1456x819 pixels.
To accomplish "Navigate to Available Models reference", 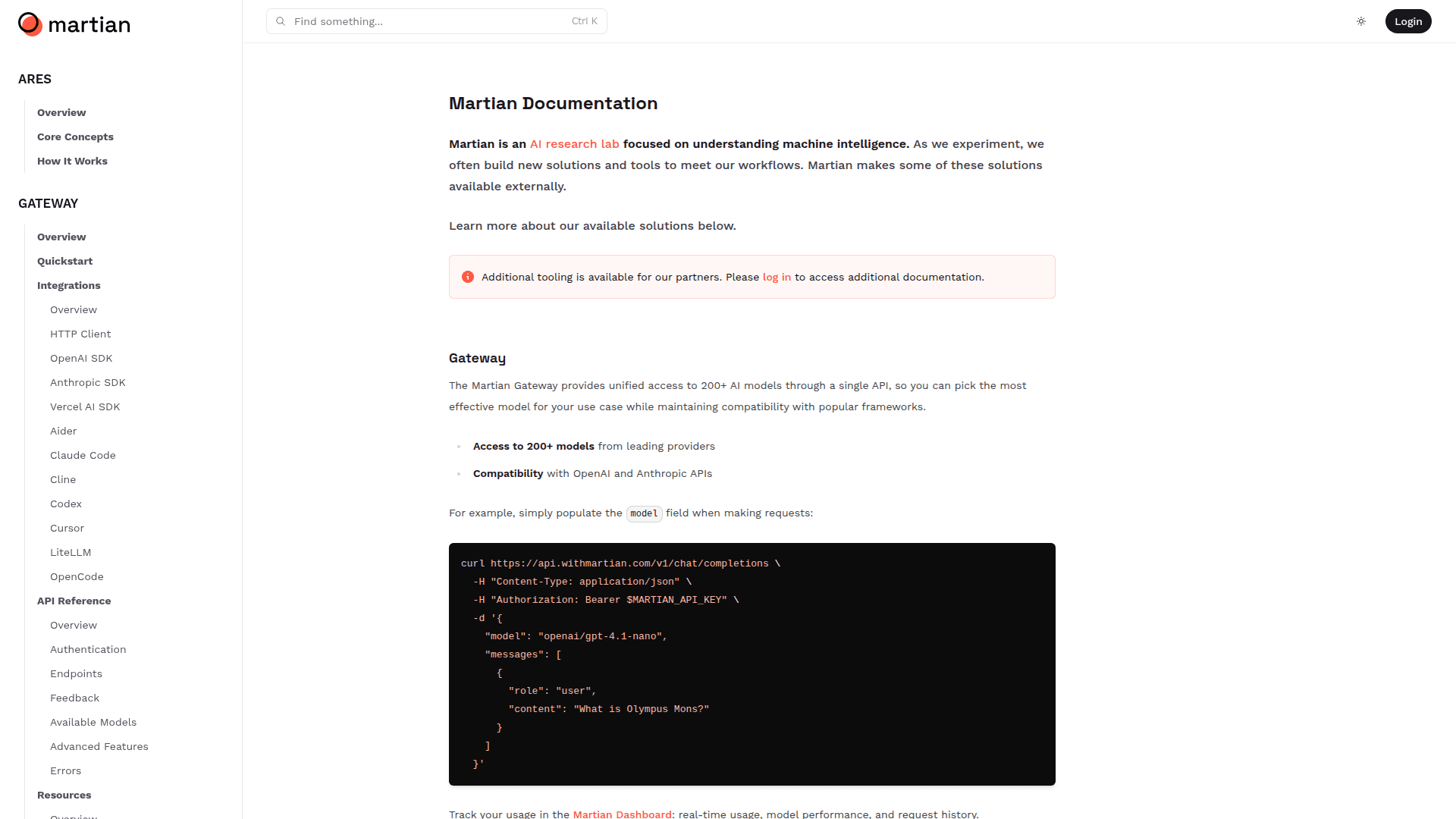I will [93, 722].
